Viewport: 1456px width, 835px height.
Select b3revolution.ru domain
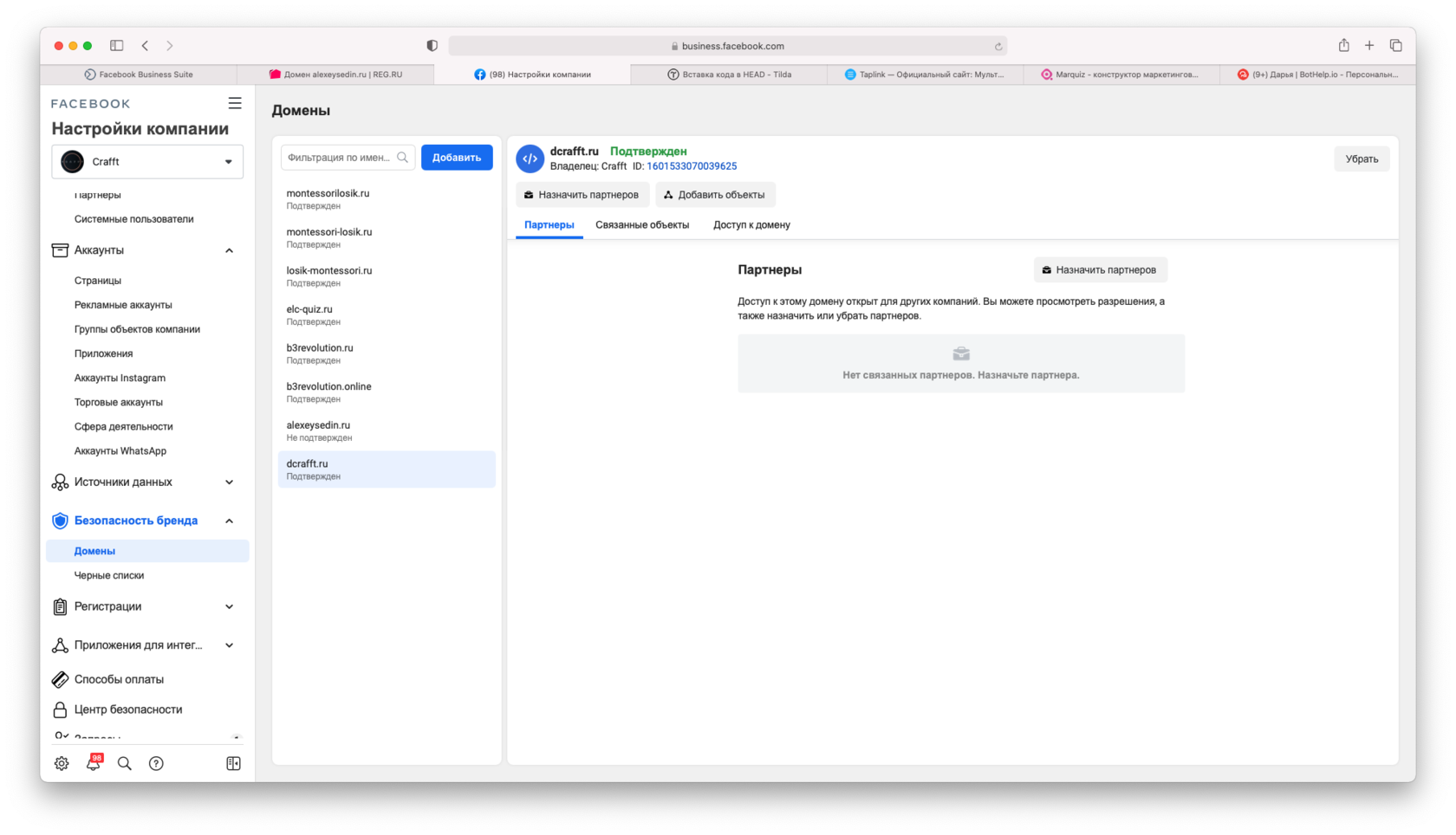[x=387, y=353]
